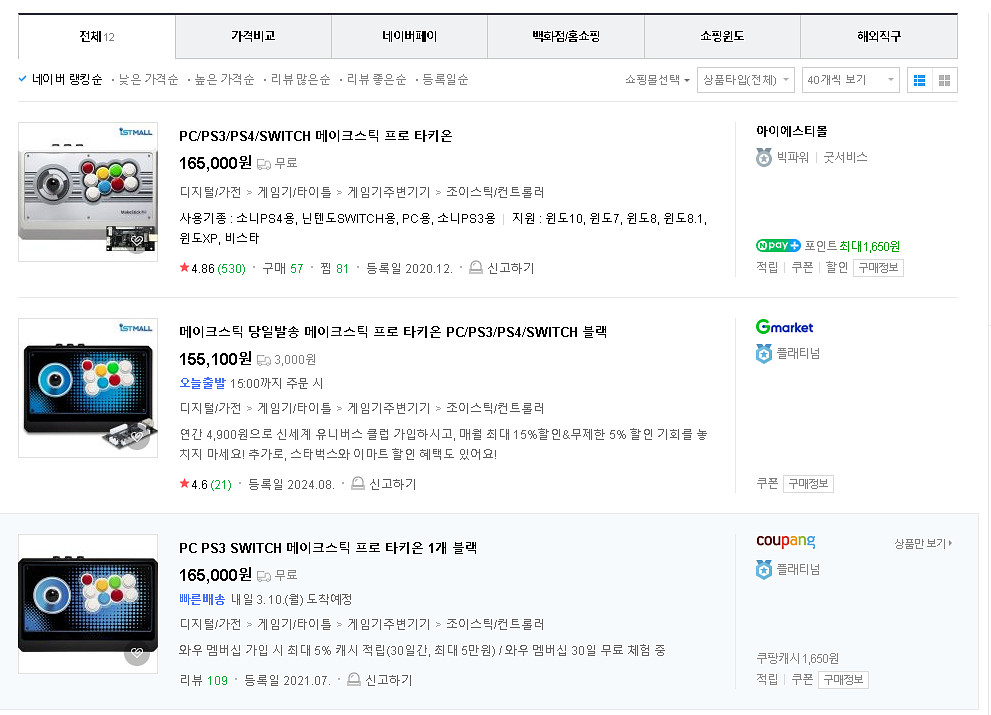Switch to list view layout icon
This screenshot has height=715, width=991.
click(920, 80)
